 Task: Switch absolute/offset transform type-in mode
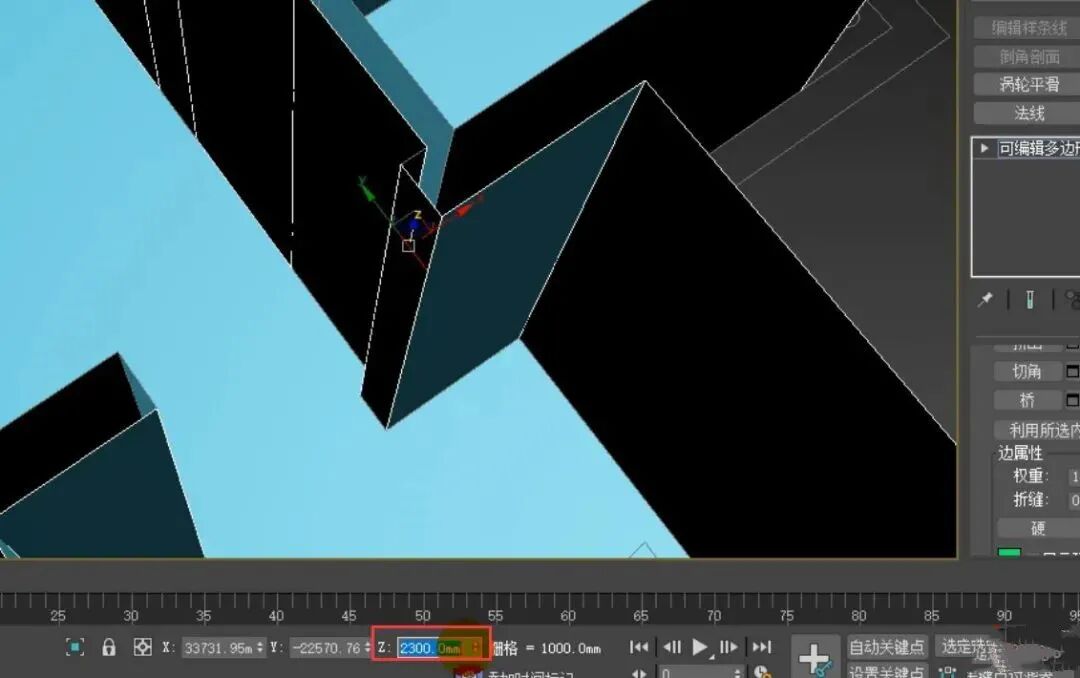[x=143, y=647]
